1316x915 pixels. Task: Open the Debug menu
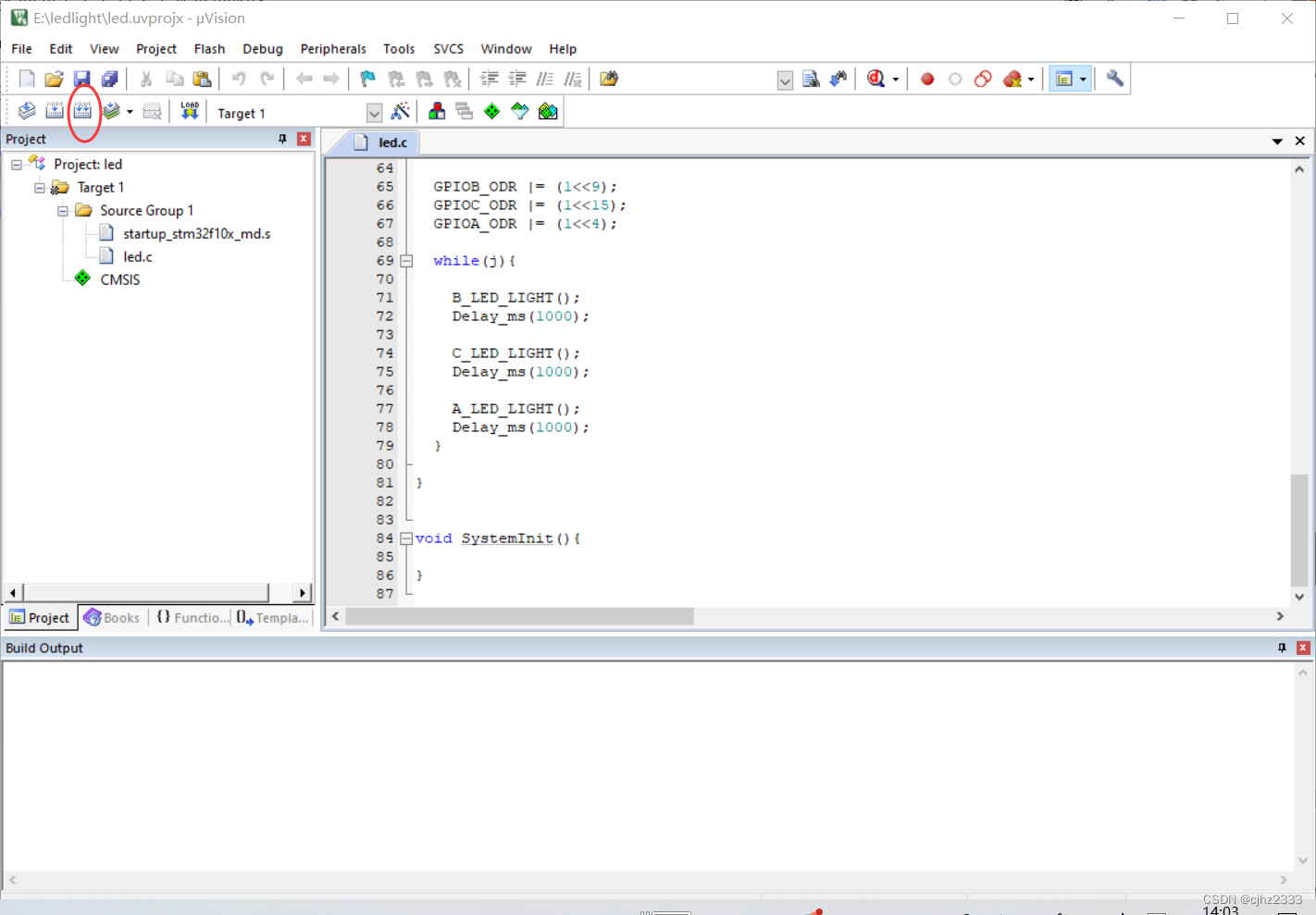[263, 49]
